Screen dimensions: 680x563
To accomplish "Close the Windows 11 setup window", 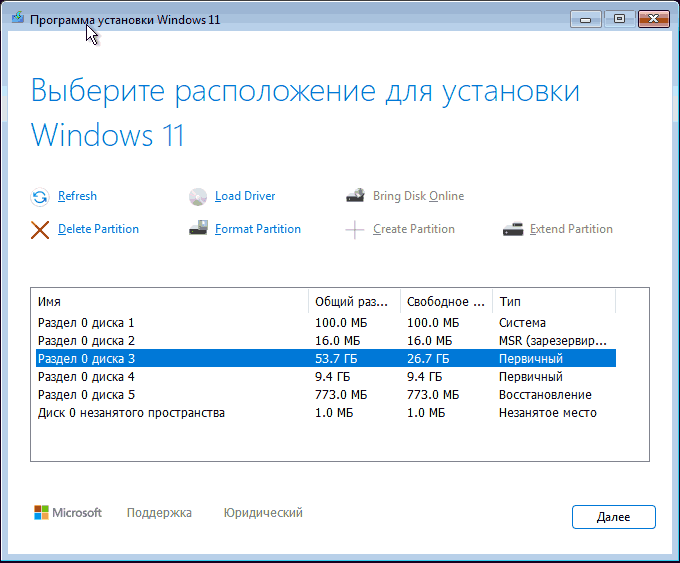I will (654, 19).
